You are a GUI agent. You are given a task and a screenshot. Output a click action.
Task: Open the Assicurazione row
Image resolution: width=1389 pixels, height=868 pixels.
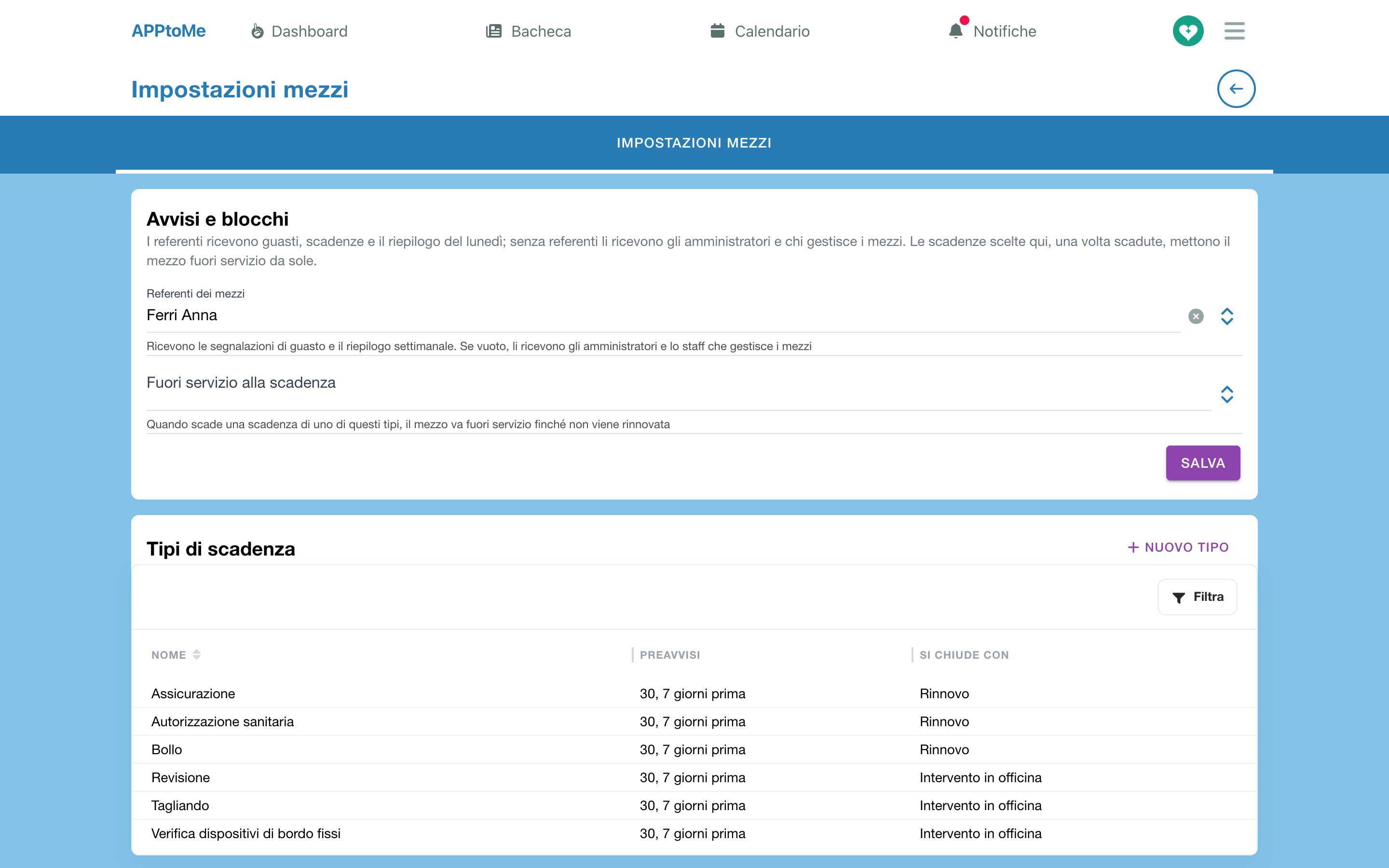[694, 693]
